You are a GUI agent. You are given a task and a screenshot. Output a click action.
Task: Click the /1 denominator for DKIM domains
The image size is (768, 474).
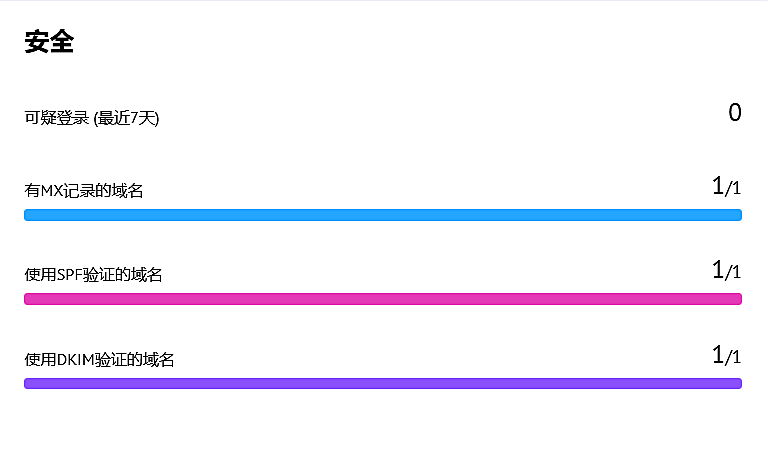click(x=734, y=358)
